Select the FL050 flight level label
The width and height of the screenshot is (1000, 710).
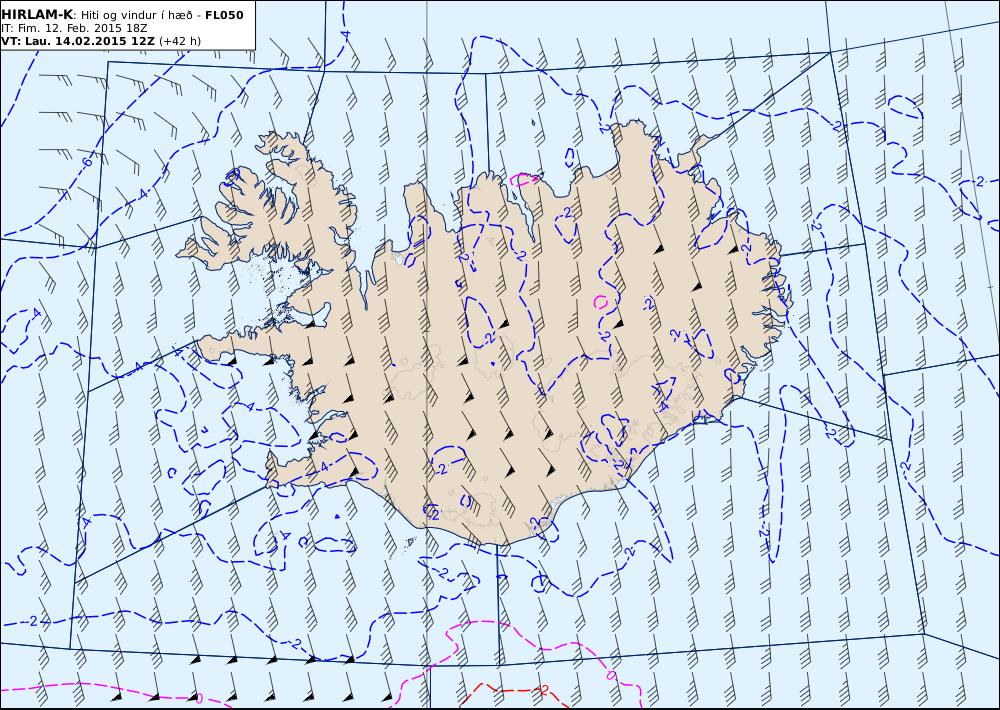click(224, 15)
